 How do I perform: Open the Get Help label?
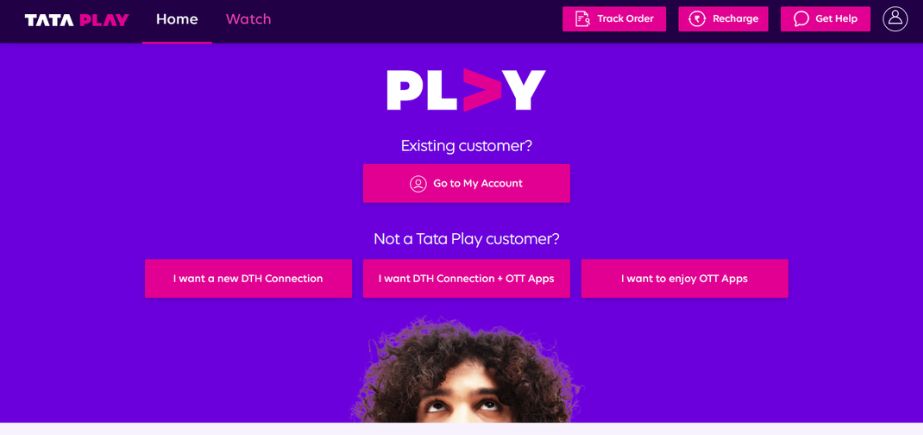(836, 19)
